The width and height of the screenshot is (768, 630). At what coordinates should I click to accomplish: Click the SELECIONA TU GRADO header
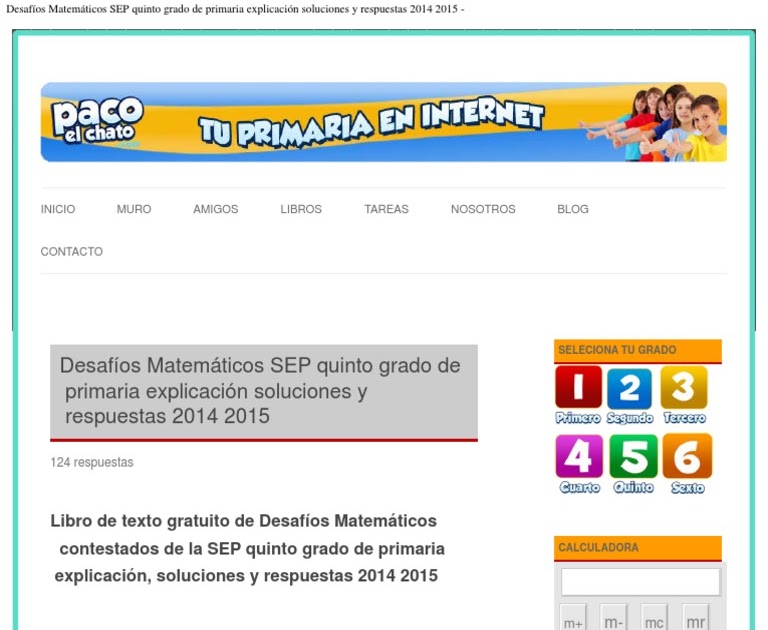(638, 350)
